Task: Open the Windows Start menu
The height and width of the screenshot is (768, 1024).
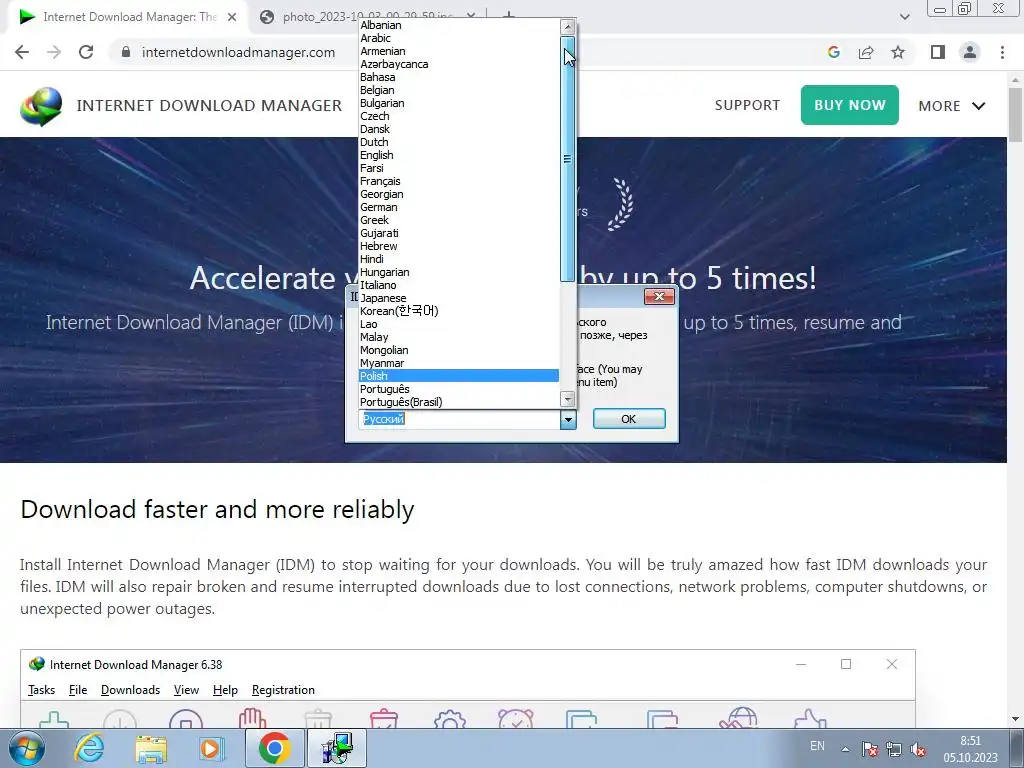Action: (26, 748)
